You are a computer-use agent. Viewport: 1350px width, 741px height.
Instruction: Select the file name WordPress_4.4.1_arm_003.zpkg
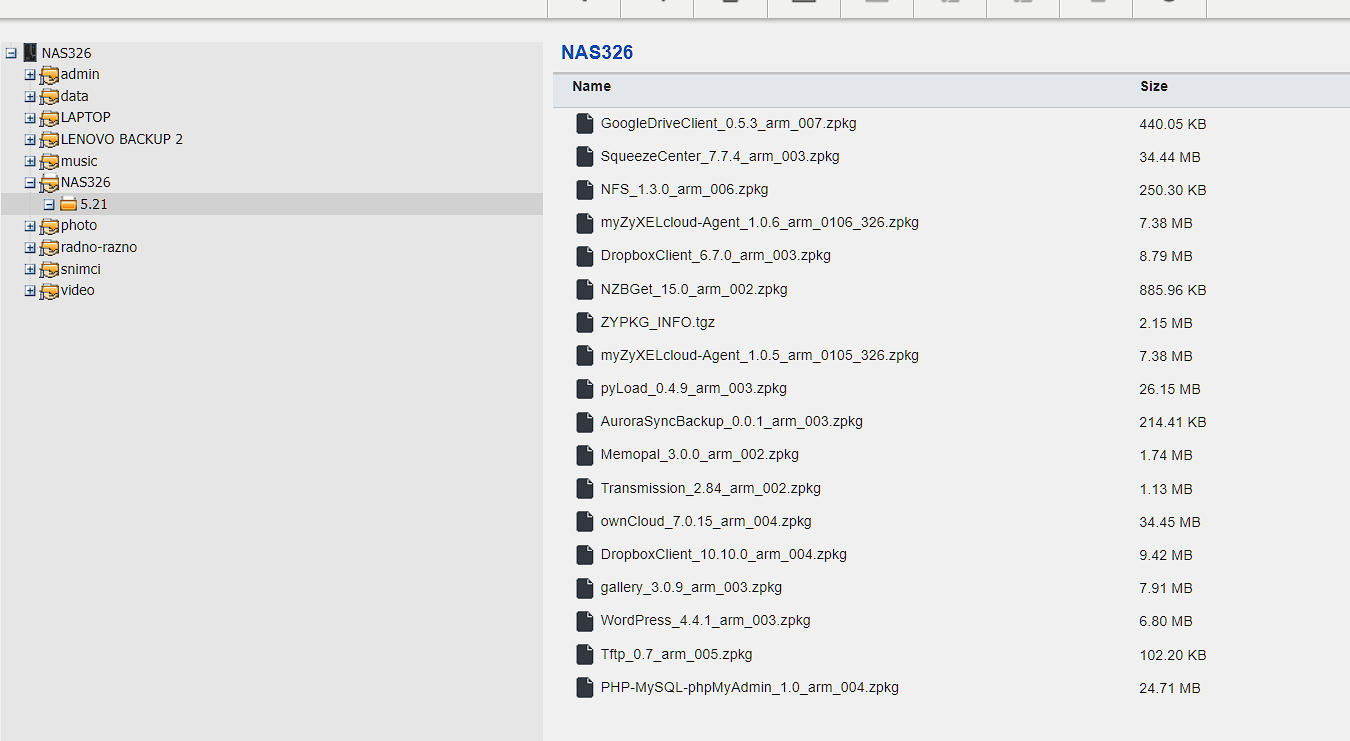click(706, 620)
